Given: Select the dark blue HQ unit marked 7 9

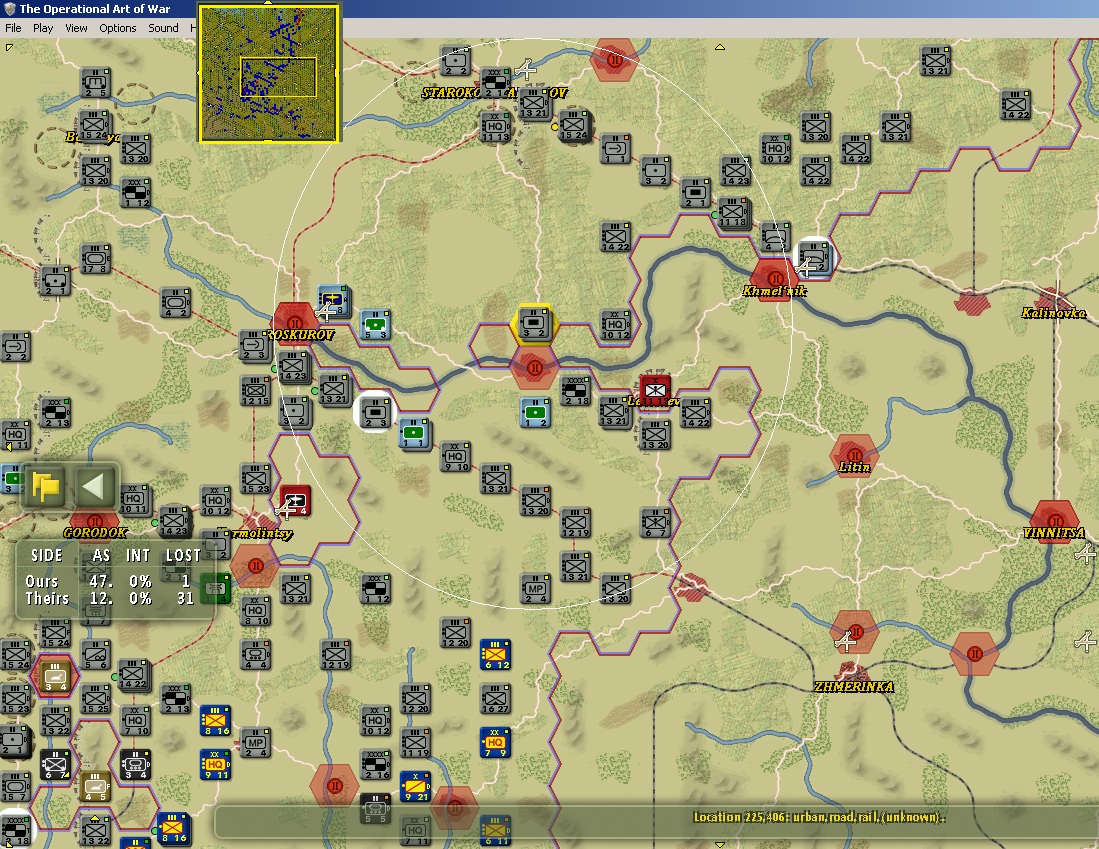Looking at the screenshot, I should (x=495, y=742).
